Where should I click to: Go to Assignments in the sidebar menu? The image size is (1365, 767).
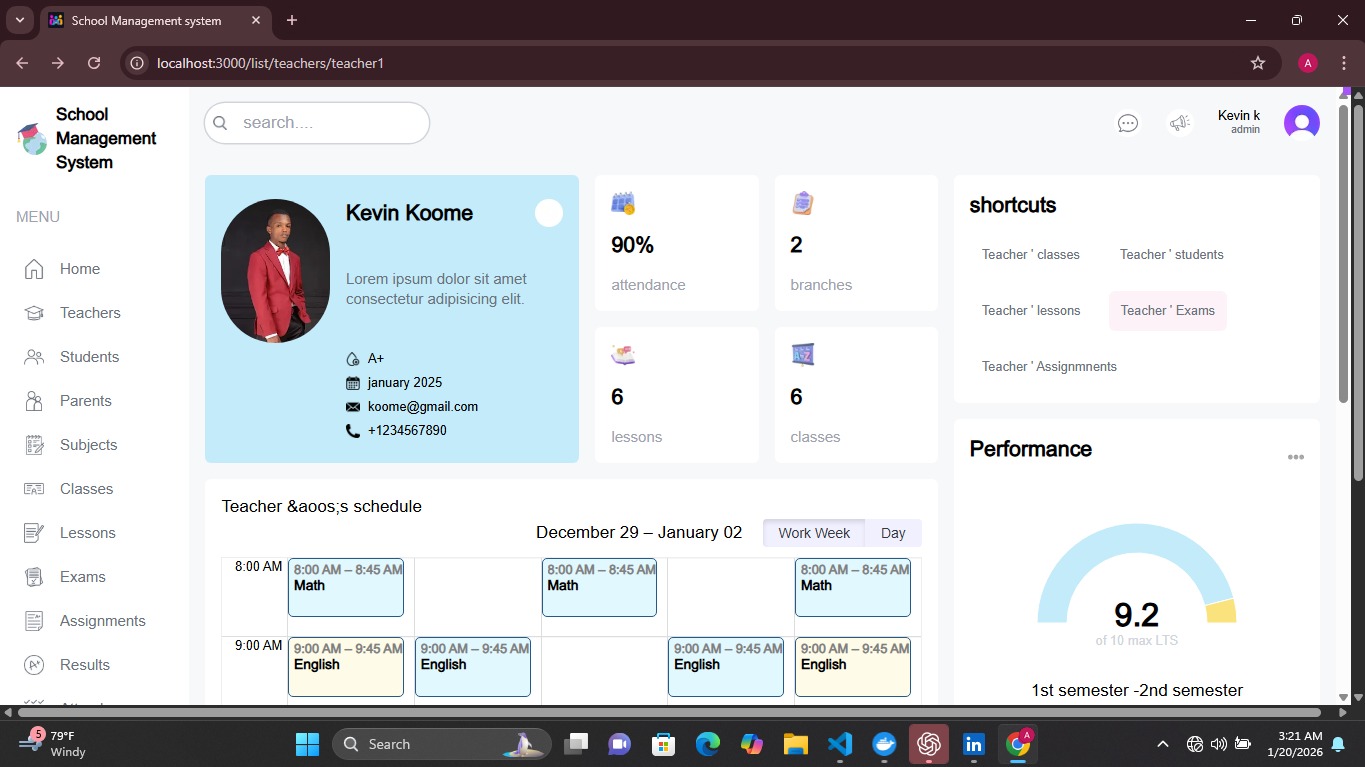pos(102,621)
